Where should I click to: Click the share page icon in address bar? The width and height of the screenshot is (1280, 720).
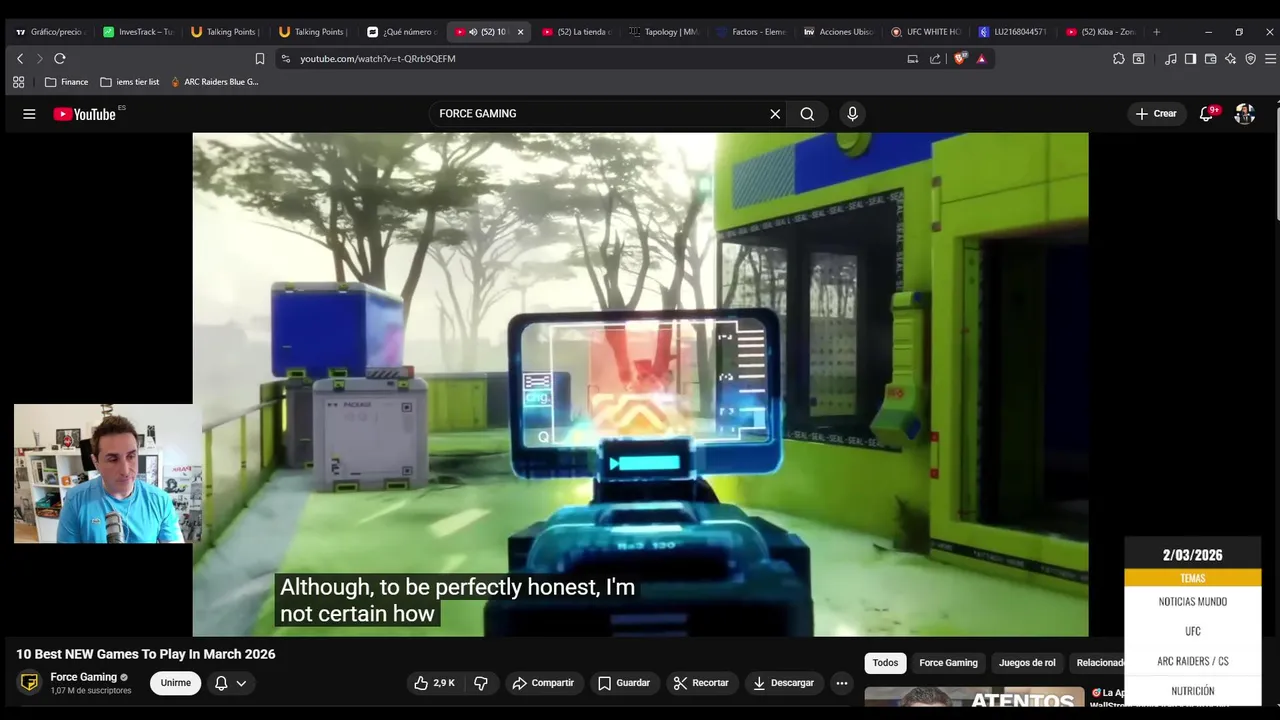(x=935, y=59)
